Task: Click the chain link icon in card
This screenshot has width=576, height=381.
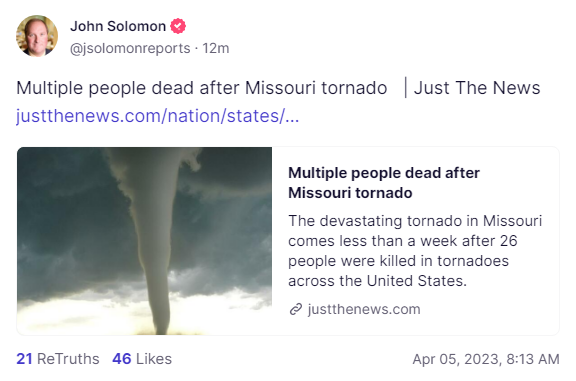Action: [x=296, y=309]
